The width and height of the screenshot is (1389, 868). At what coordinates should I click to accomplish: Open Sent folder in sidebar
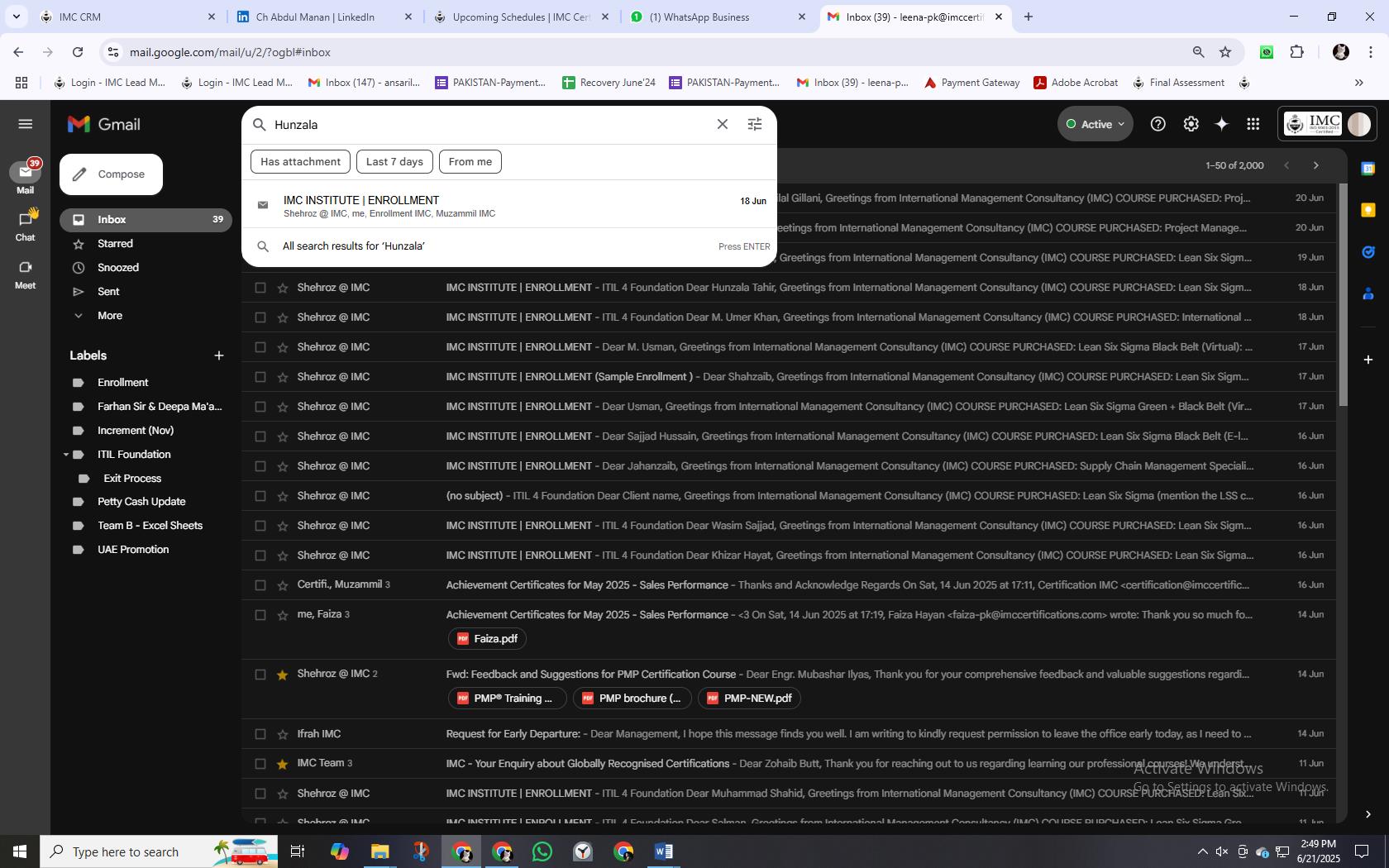(108, 292)
